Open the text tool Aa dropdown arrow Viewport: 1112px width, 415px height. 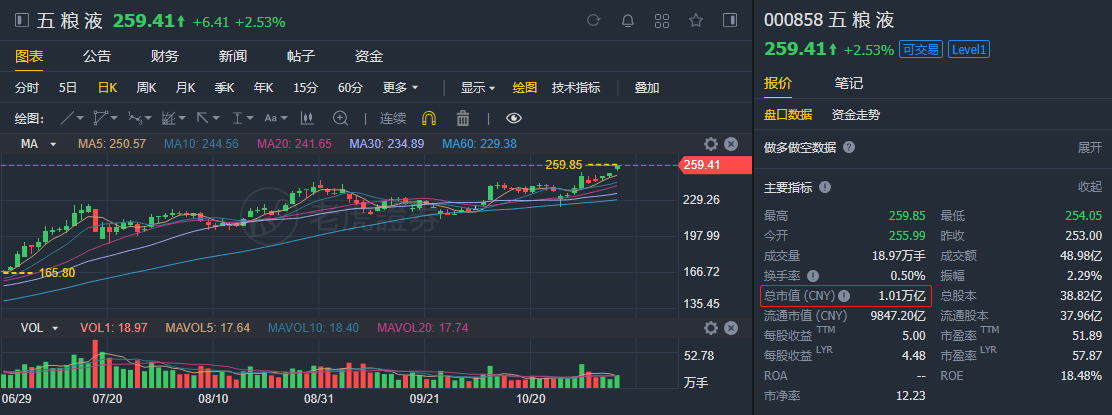[x=284, y=118]
